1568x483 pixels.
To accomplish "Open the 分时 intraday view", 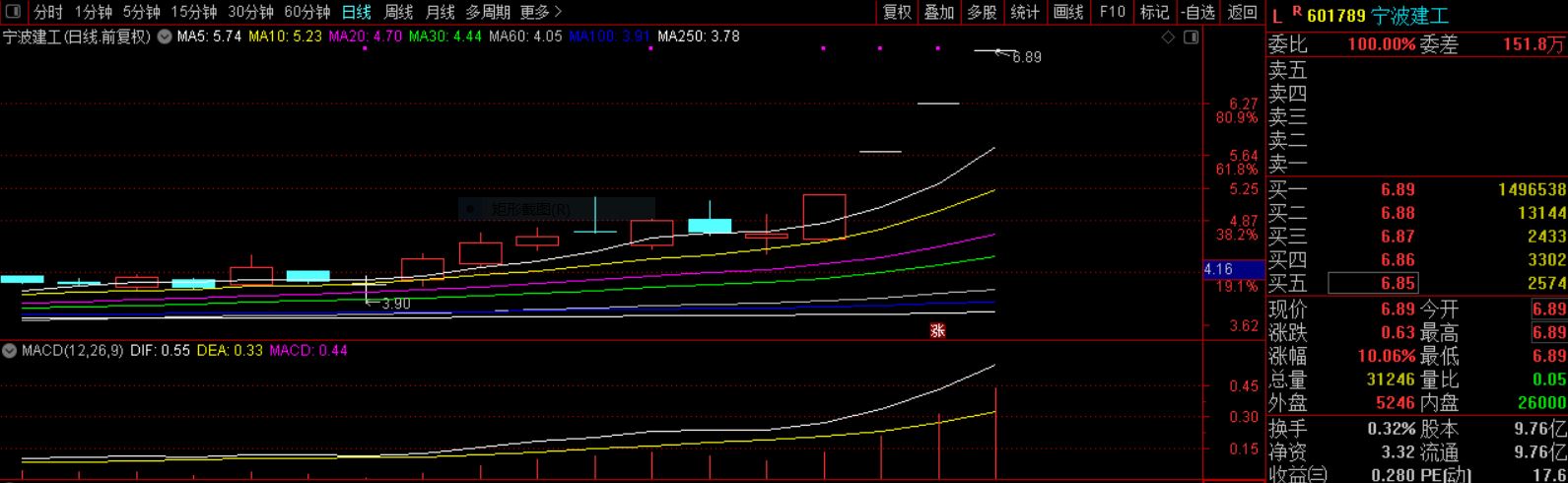I will (47, 12).
